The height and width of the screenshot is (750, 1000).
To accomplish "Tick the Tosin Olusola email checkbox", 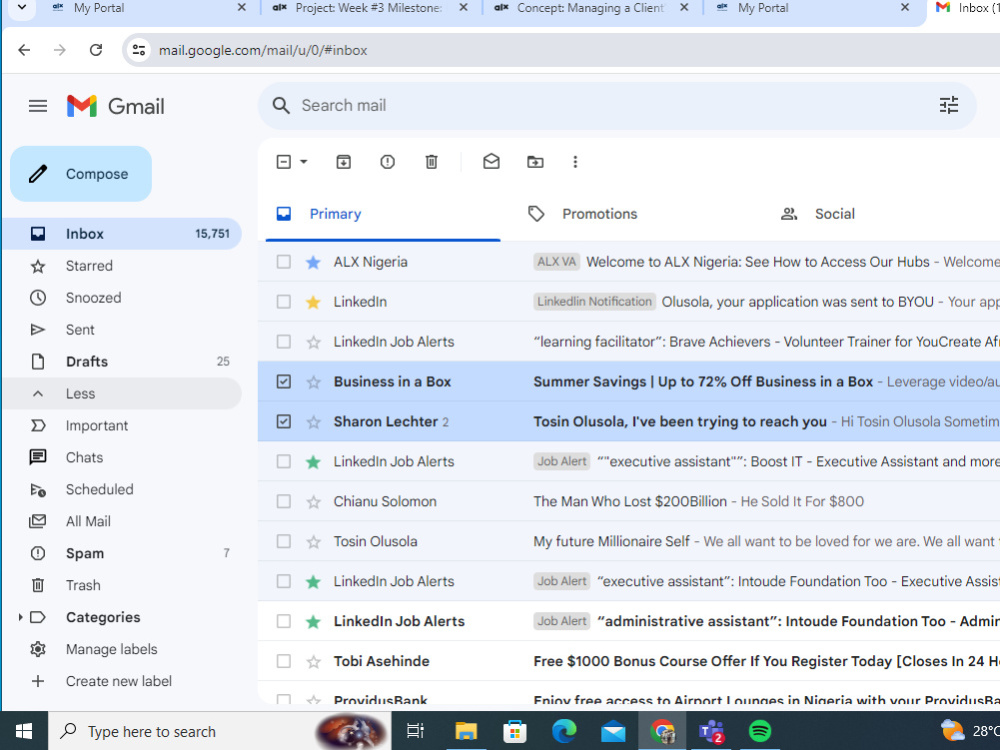I will [x=283, y=541].
